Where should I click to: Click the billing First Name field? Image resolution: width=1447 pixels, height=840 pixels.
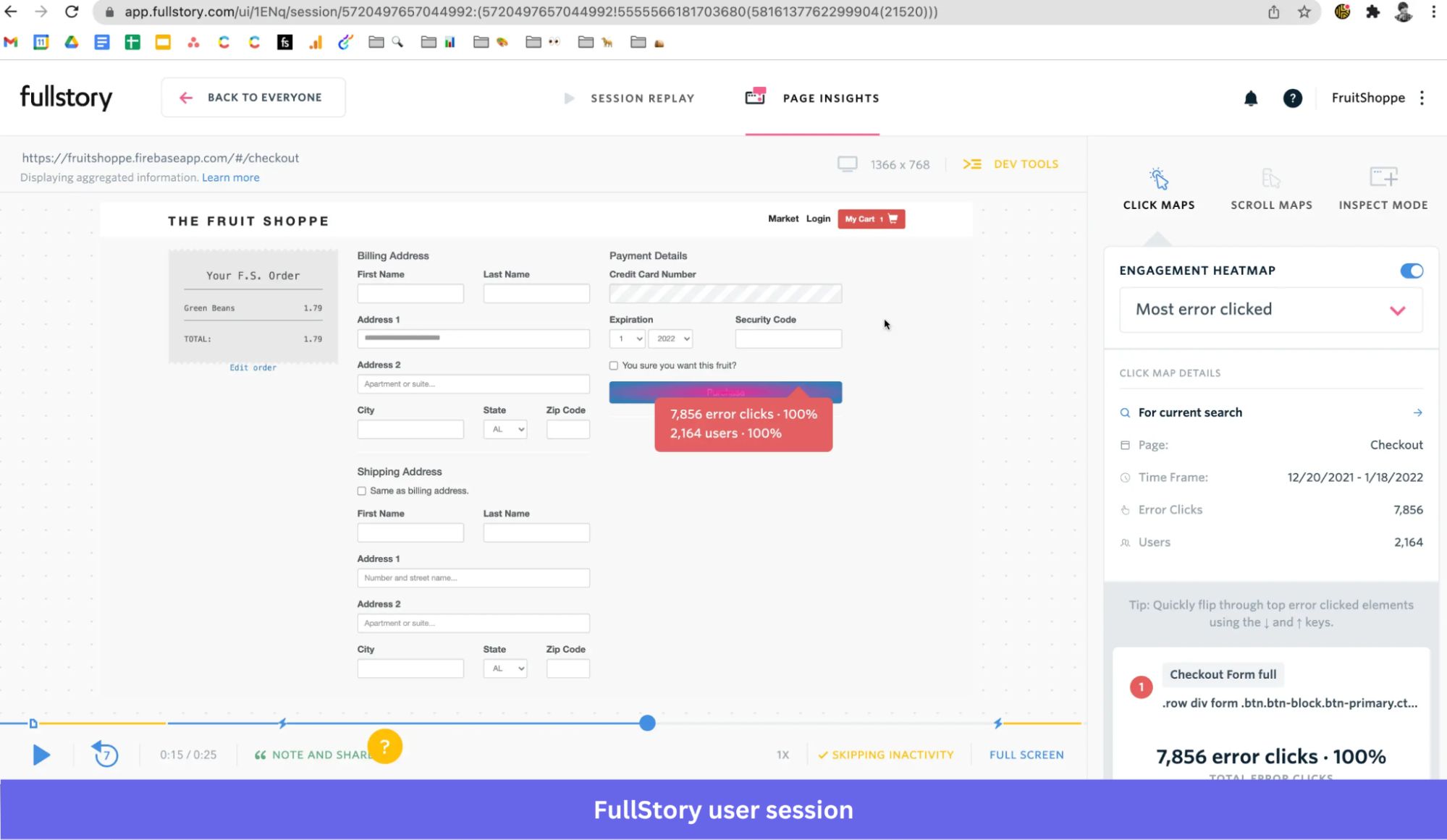point(410,293)
